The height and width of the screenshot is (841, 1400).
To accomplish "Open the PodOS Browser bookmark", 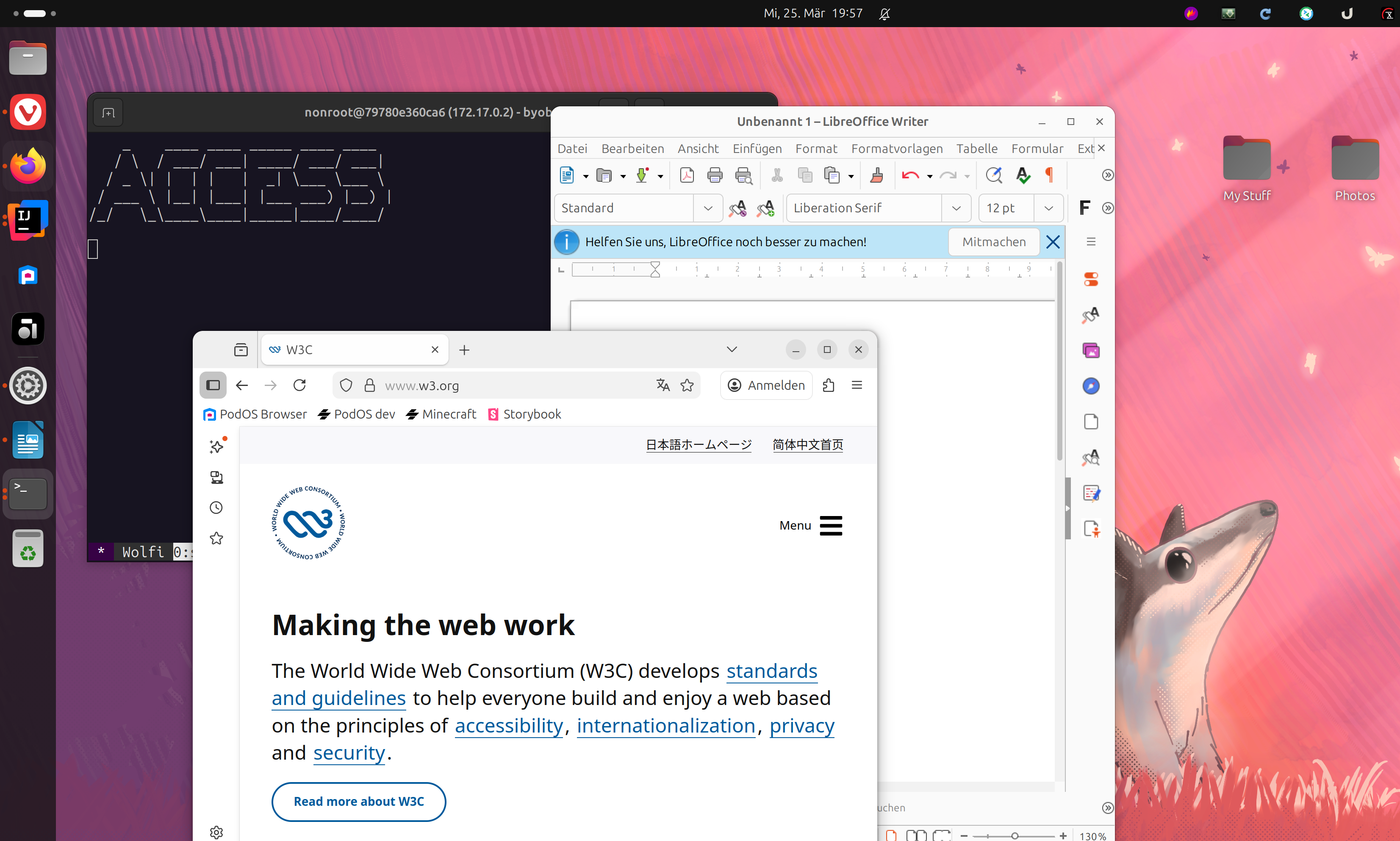I will click(x=255, y=414).
